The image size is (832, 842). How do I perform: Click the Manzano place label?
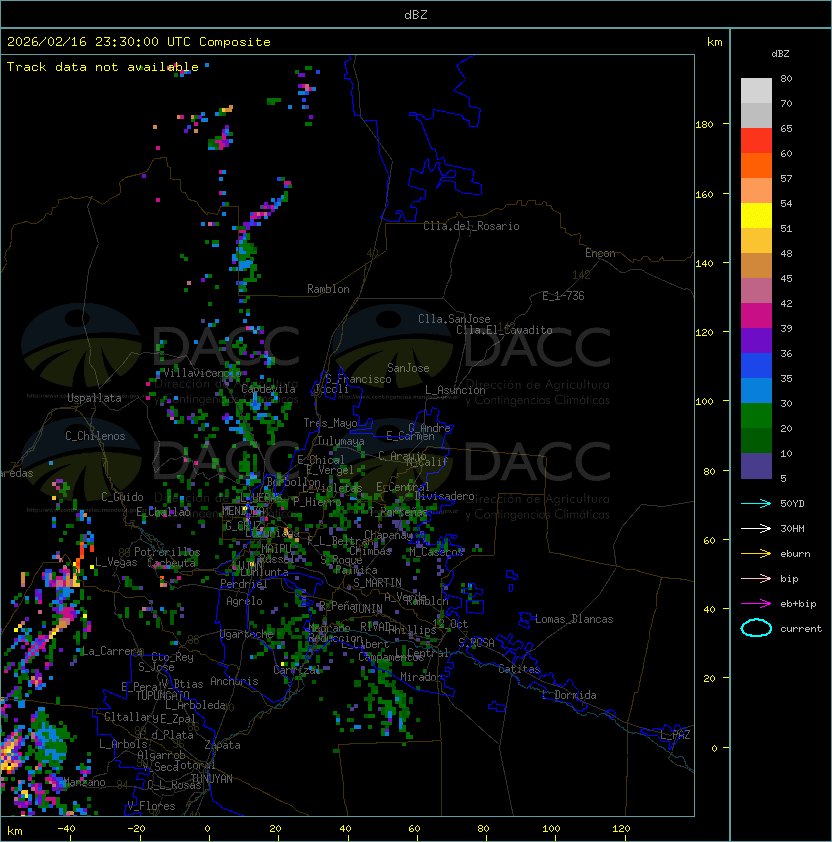coord(85,782)
